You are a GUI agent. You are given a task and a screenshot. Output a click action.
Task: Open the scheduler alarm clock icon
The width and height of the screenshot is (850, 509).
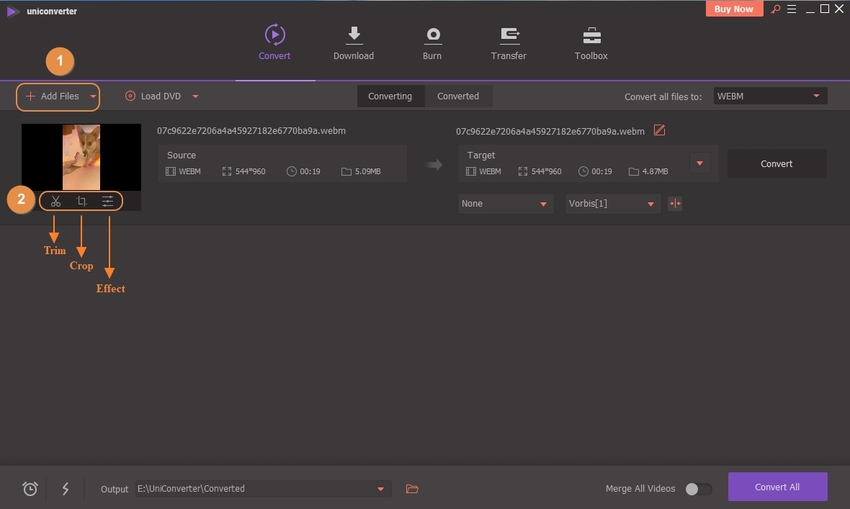click(30, 489)
